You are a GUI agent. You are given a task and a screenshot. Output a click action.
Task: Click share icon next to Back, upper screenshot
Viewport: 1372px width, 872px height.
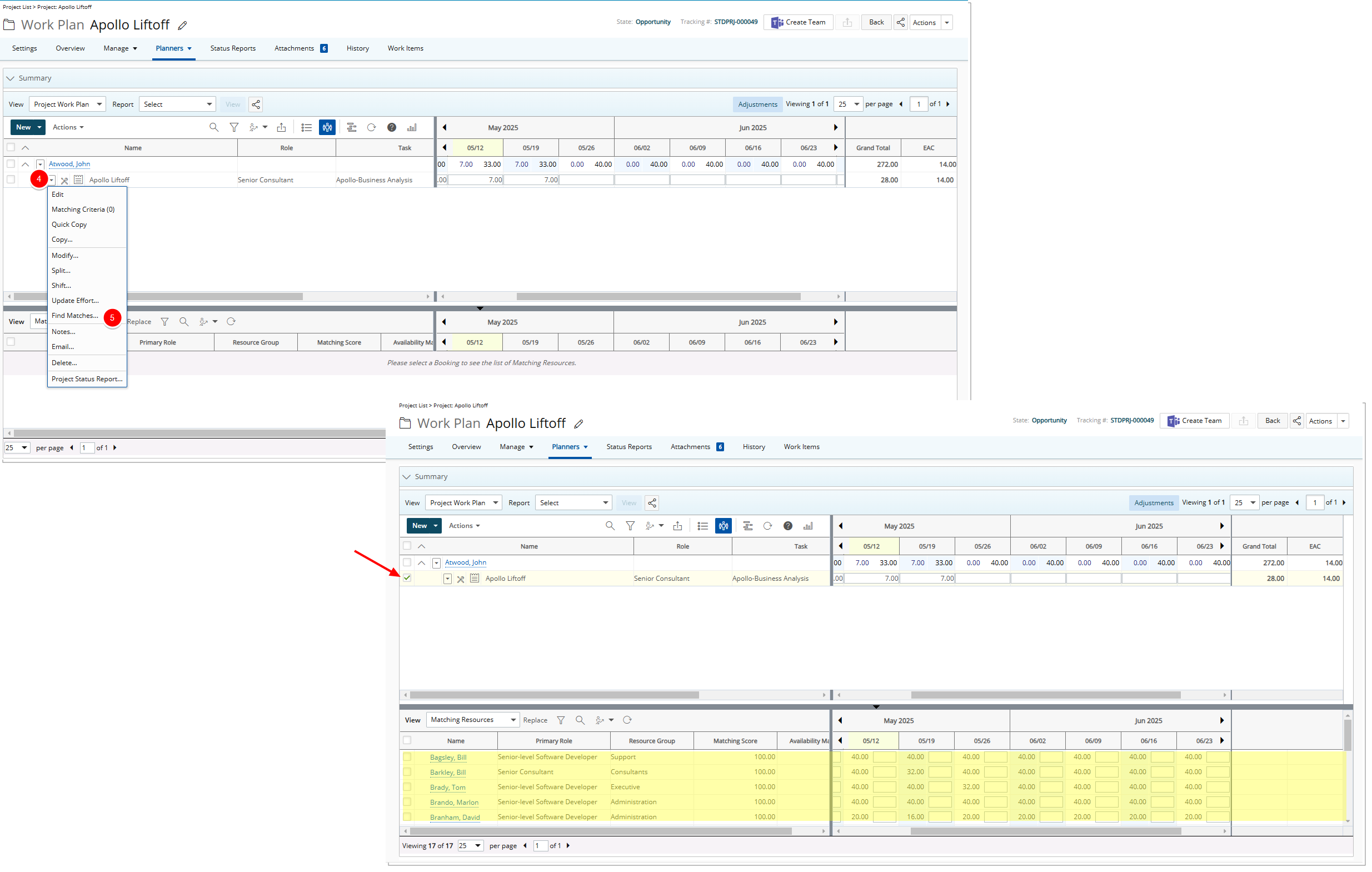pos(901,22)
